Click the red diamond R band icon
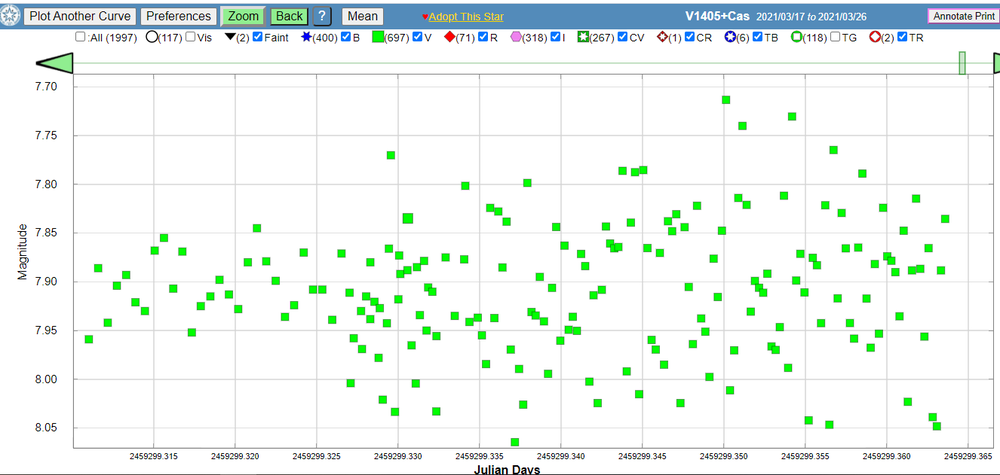 click(x=449, y=37)
